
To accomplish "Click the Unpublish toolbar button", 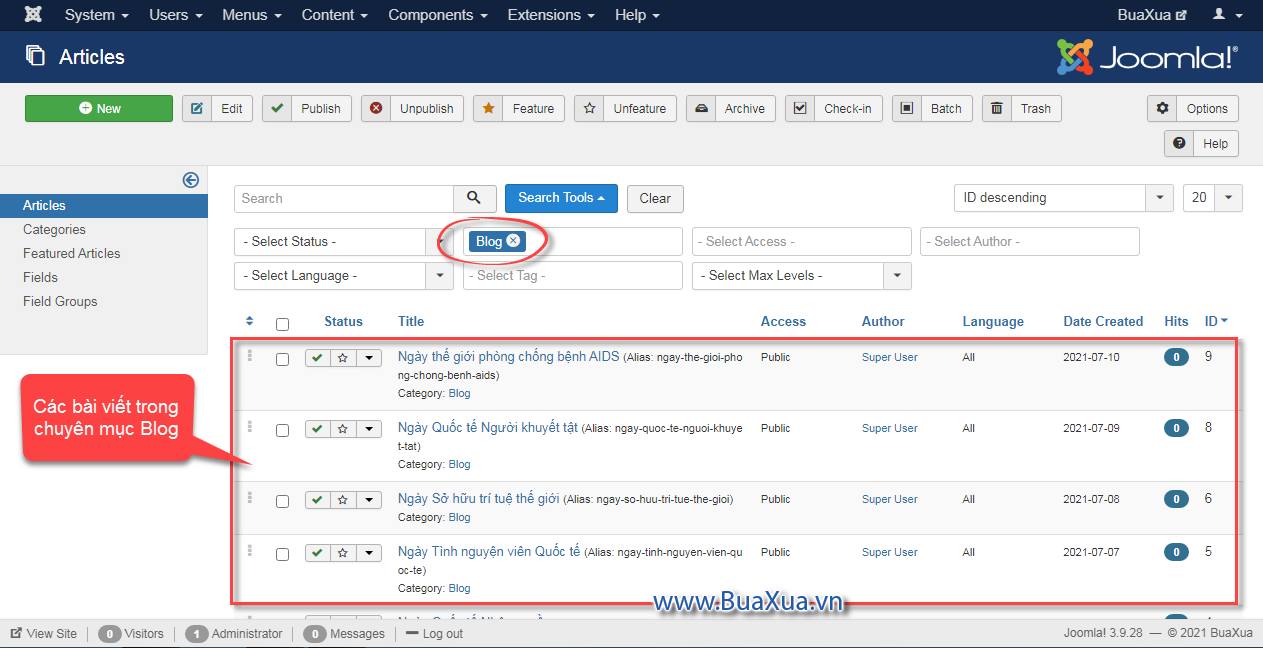I will pyautogui.click(x=412, y=109).
